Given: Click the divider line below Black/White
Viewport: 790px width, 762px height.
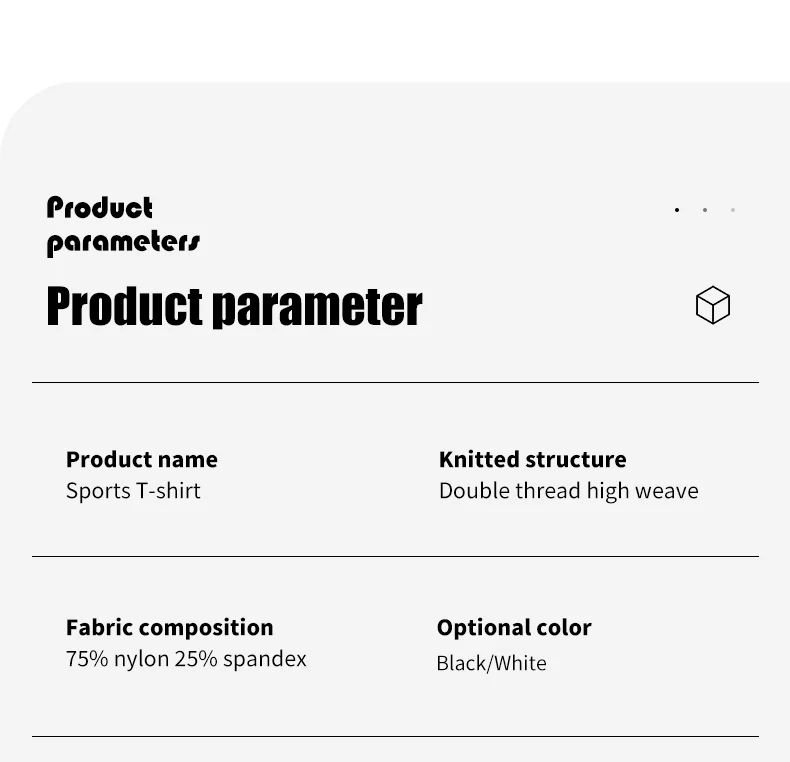Looking at the screenshot, I should pyautogui.click(x=395, y=736).
